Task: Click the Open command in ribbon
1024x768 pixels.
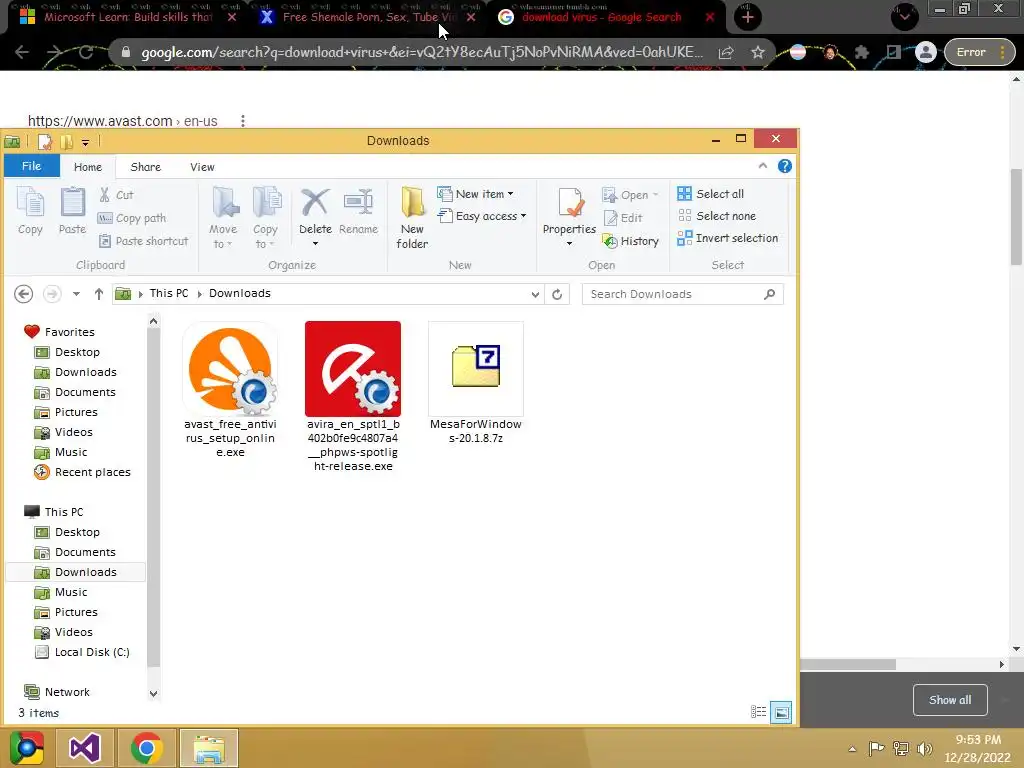Action: 630,195
